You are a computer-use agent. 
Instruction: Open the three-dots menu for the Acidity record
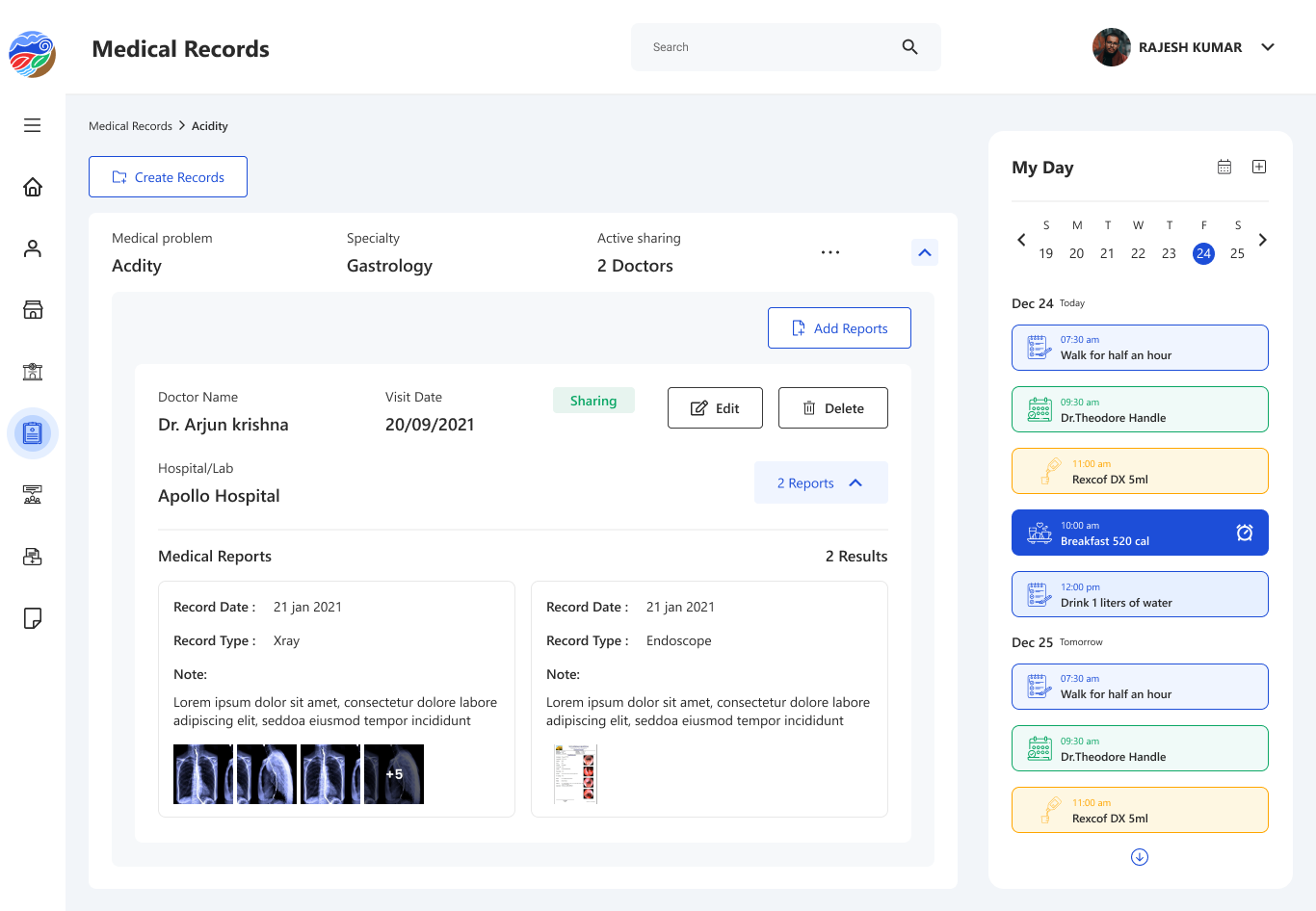pos(830,252)
